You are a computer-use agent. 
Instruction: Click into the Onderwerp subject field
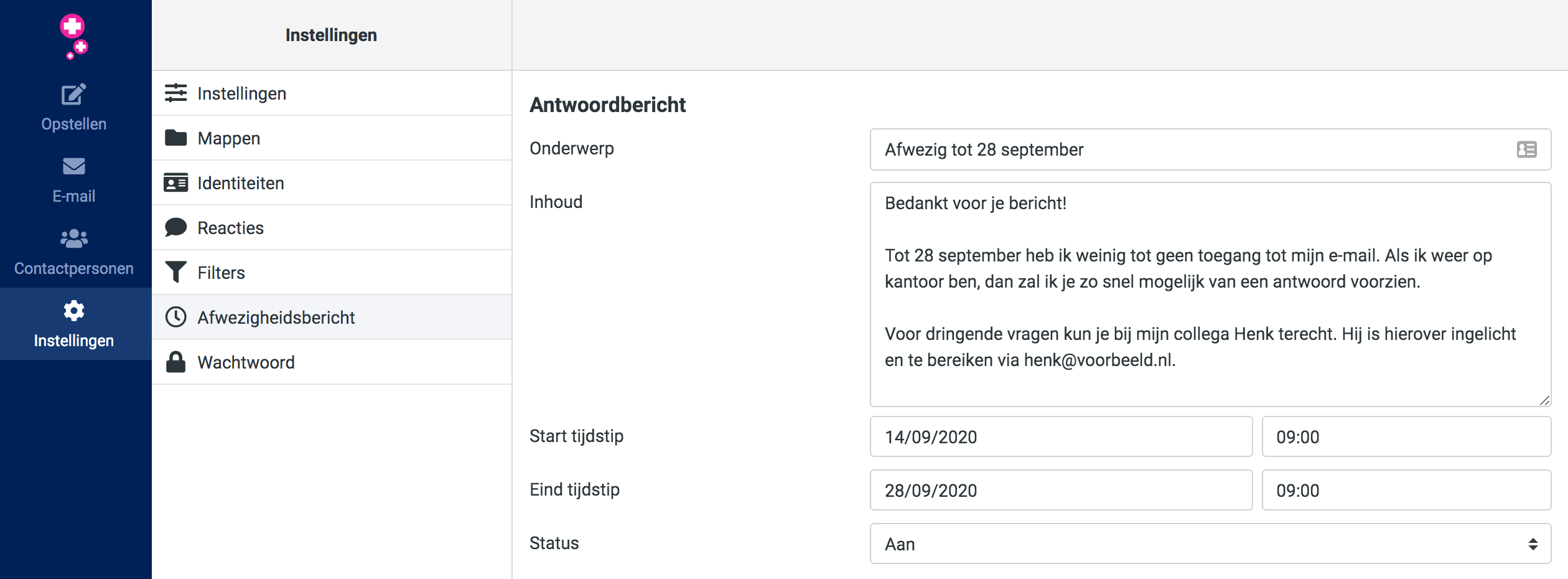pos(1210,149)
